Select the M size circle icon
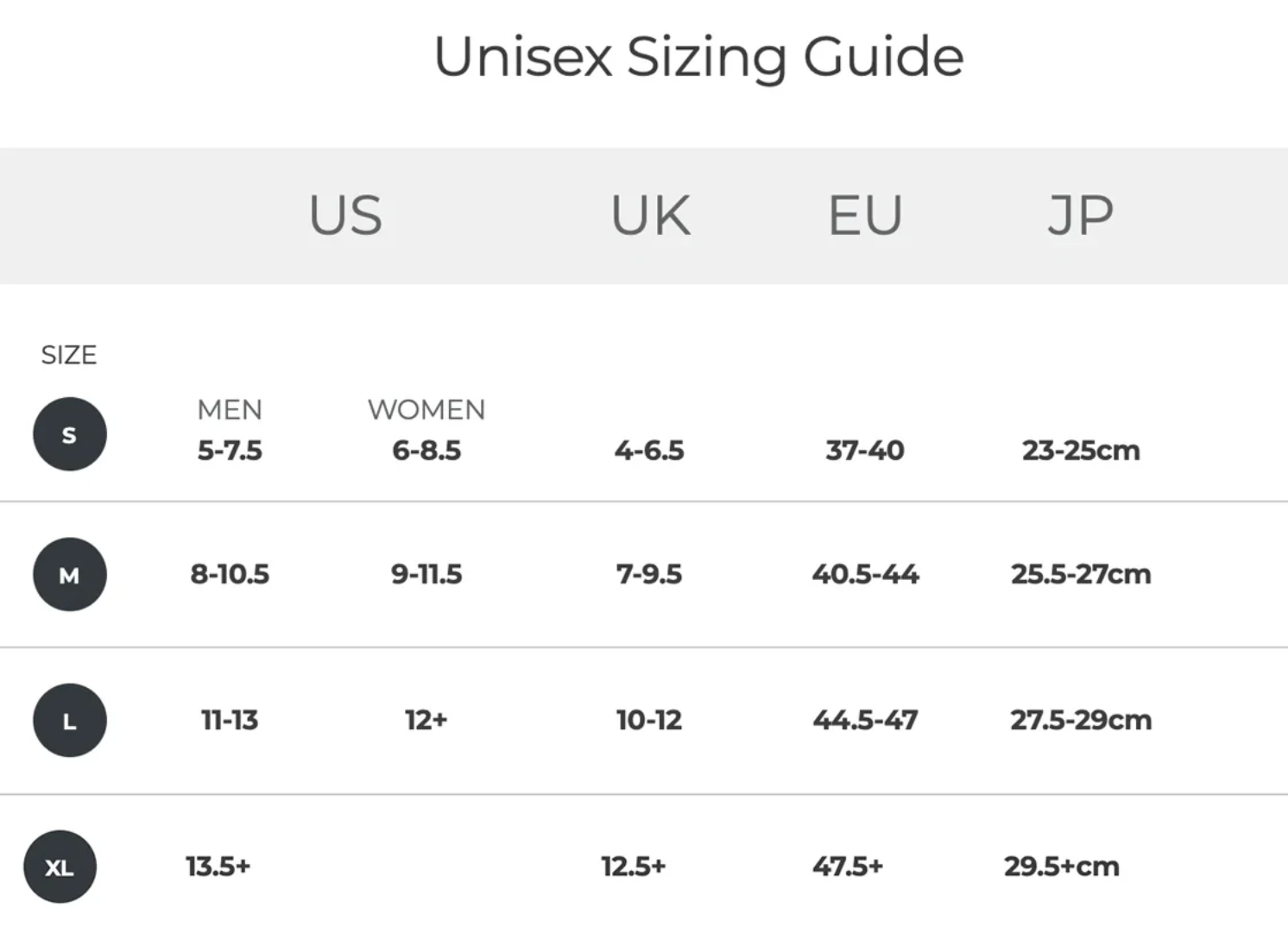The height and width of the screenshot is (946, 1288). [70, 575]
